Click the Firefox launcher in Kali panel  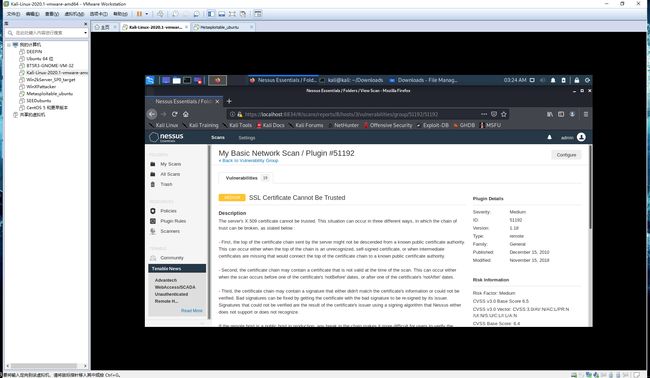coord(217,80)
